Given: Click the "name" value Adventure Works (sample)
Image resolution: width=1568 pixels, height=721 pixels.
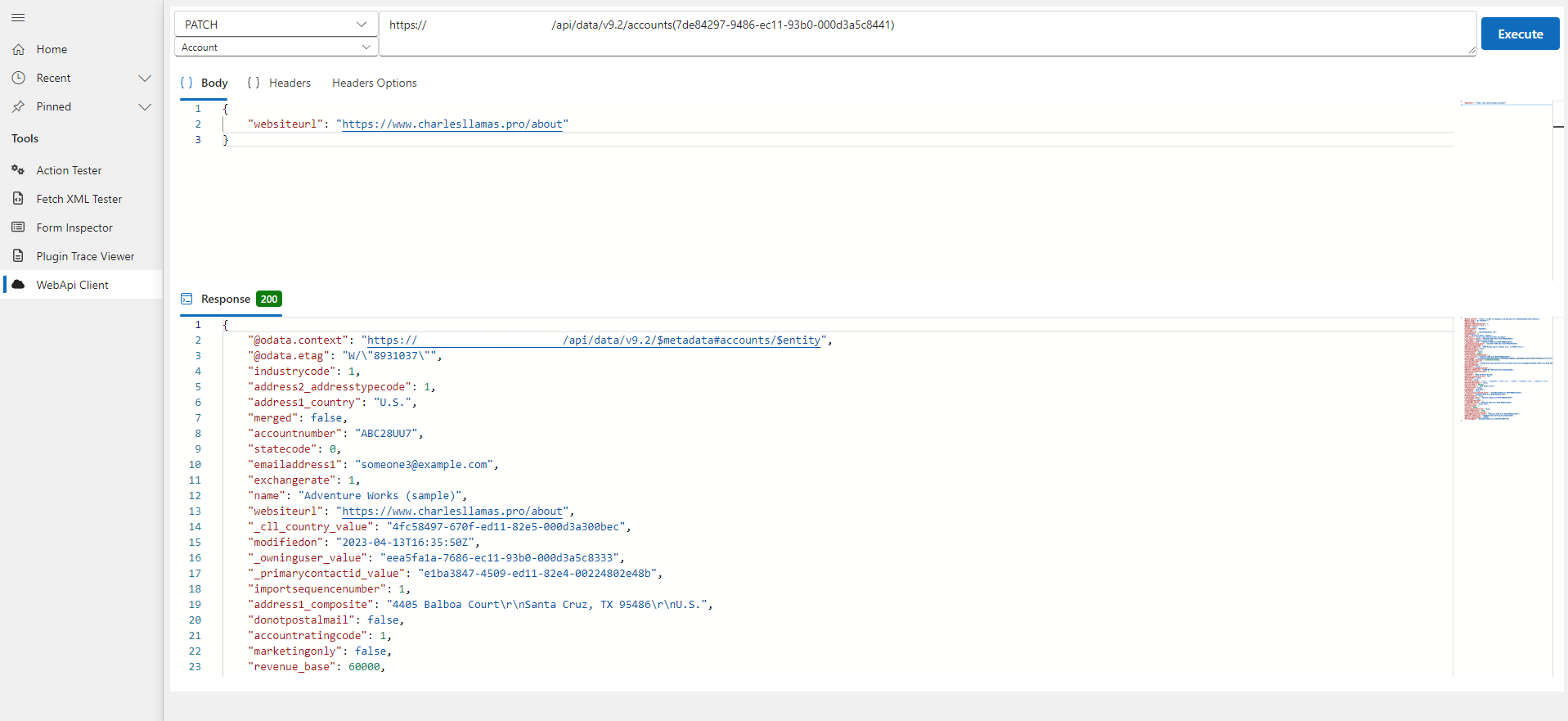Looking at the screenshot, I should tap(380, 496).
